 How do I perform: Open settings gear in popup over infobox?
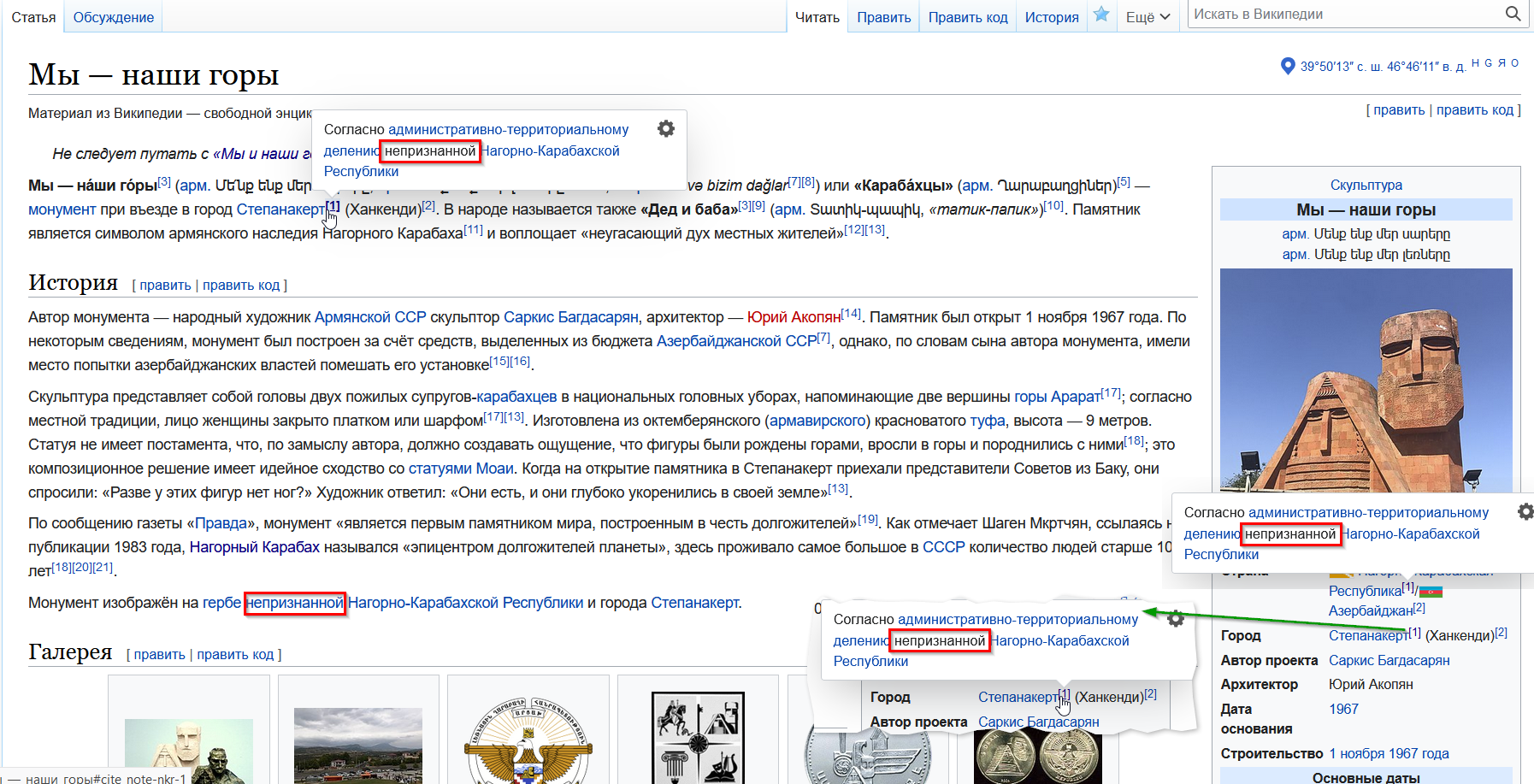(1525, 511)
